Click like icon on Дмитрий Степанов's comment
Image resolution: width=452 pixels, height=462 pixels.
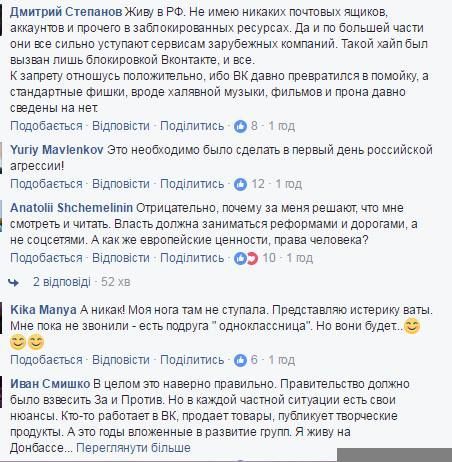(x=240, y=126)
